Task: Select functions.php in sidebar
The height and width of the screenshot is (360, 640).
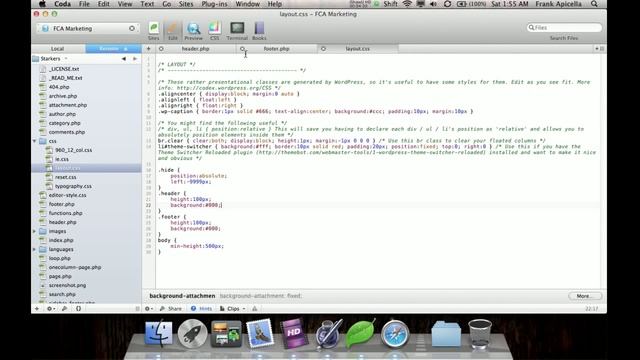Action: (65, 213)
